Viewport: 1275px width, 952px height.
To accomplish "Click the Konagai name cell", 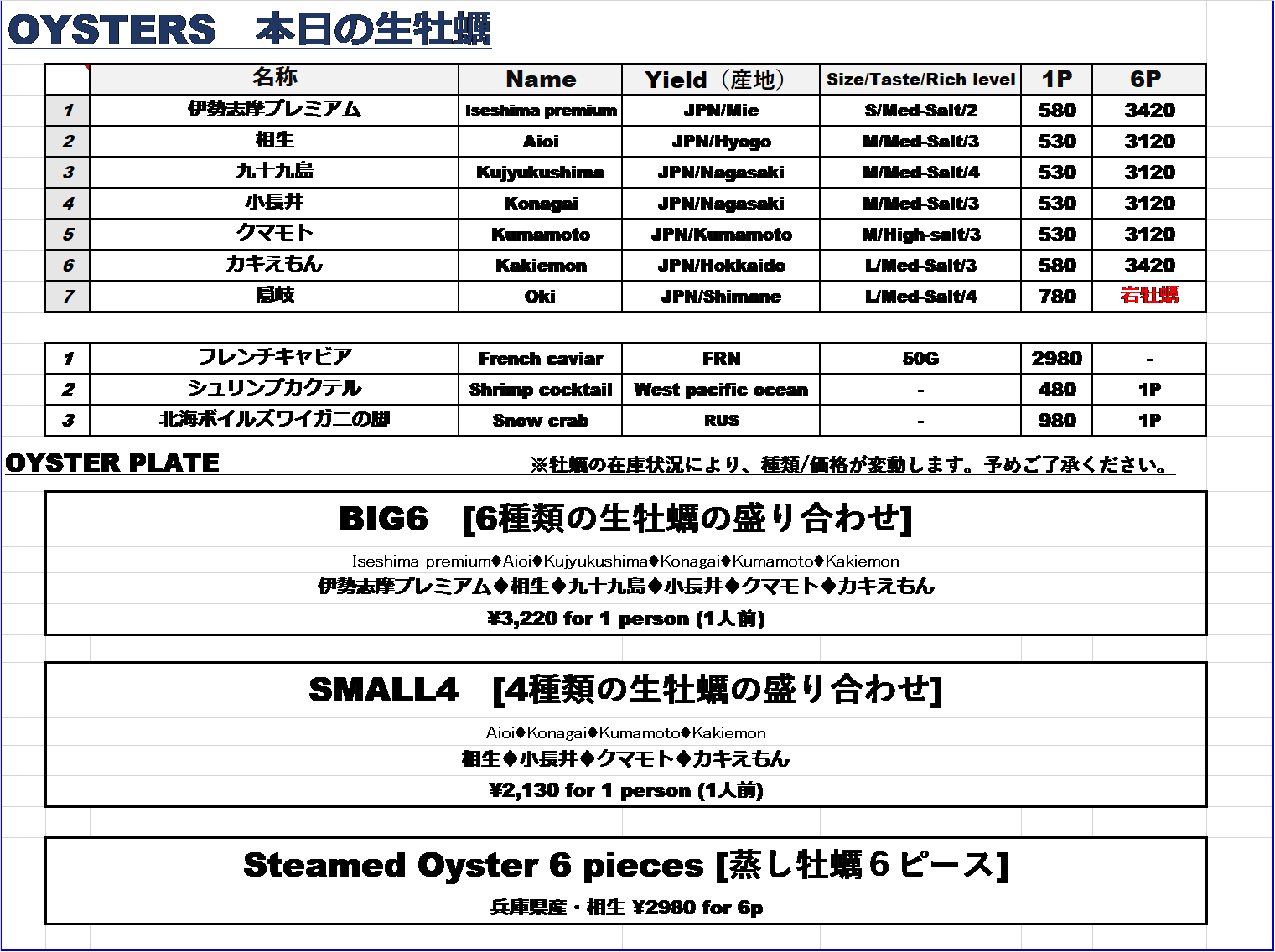I will coord(541,203).
